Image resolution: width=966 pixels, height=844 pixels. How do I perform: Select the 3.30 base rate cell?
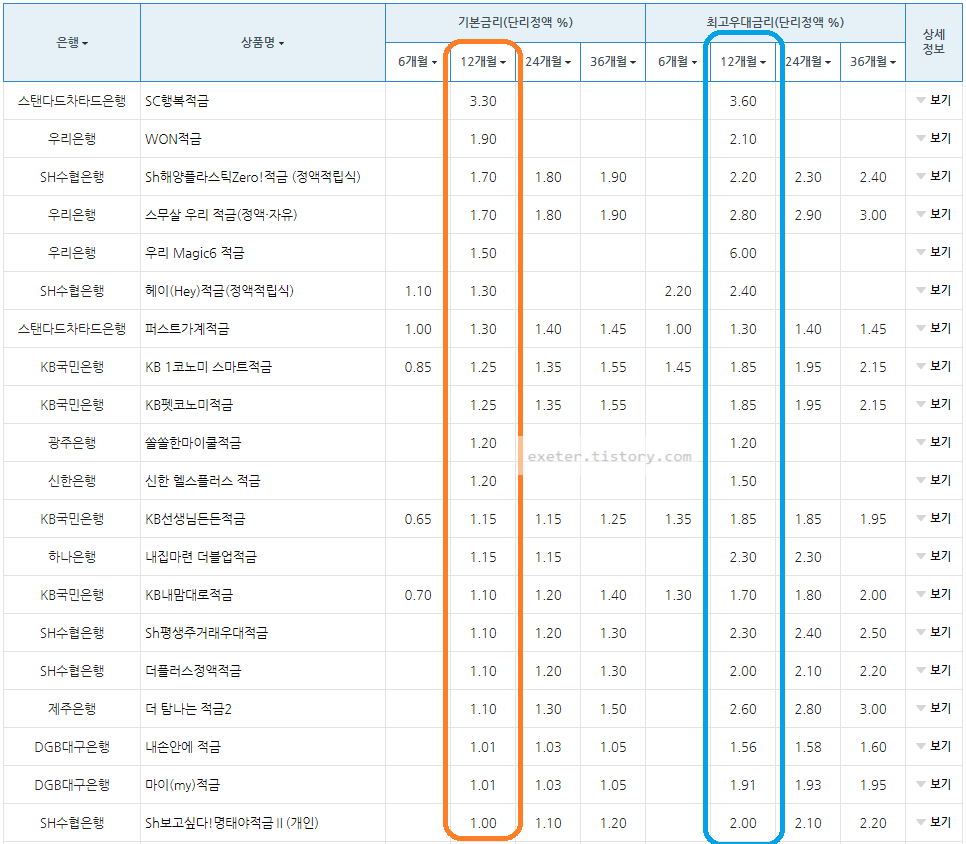point(483,101)
